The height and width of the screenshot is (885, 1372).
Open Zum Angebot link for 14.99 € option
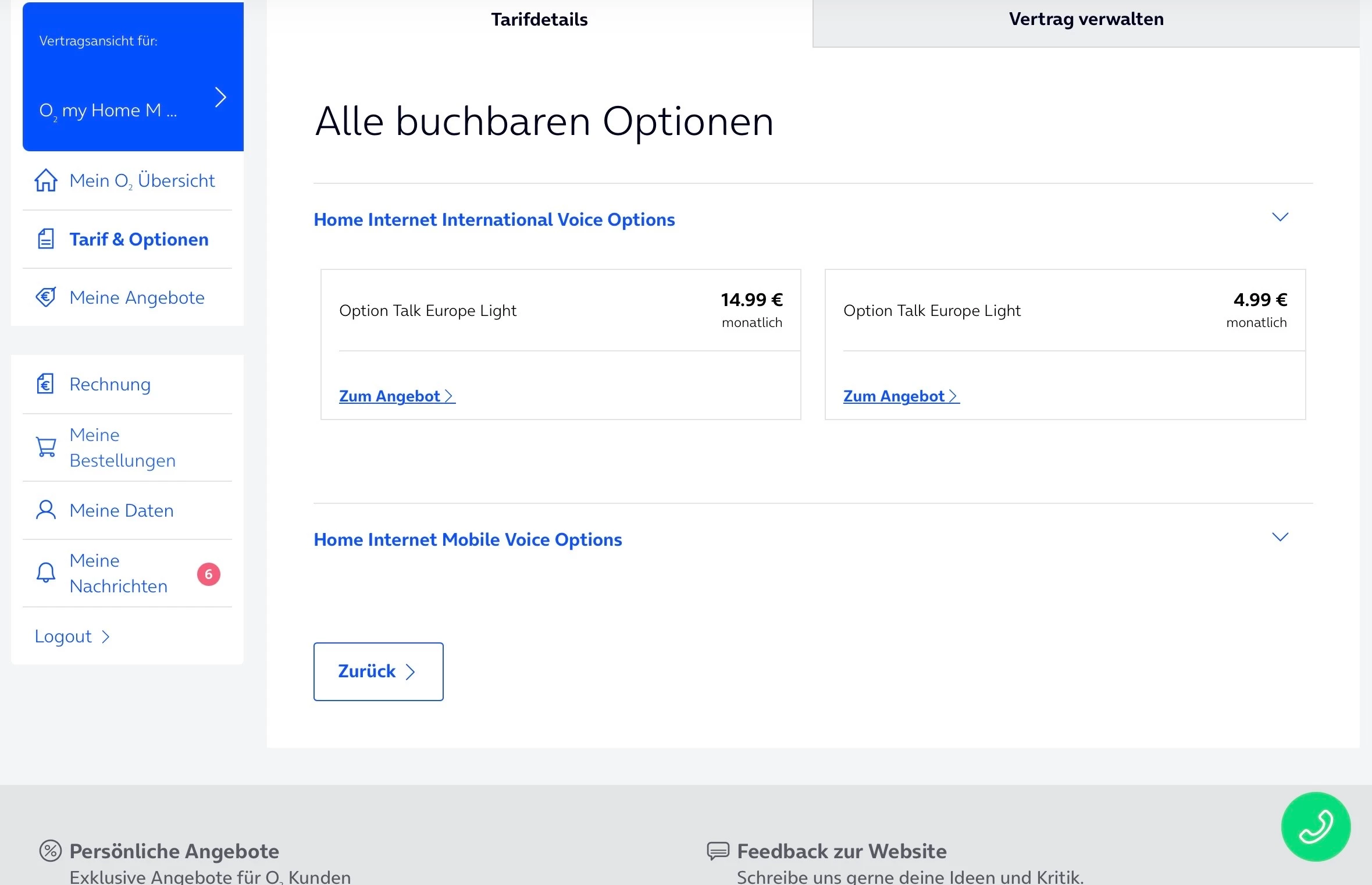(397, 396)
